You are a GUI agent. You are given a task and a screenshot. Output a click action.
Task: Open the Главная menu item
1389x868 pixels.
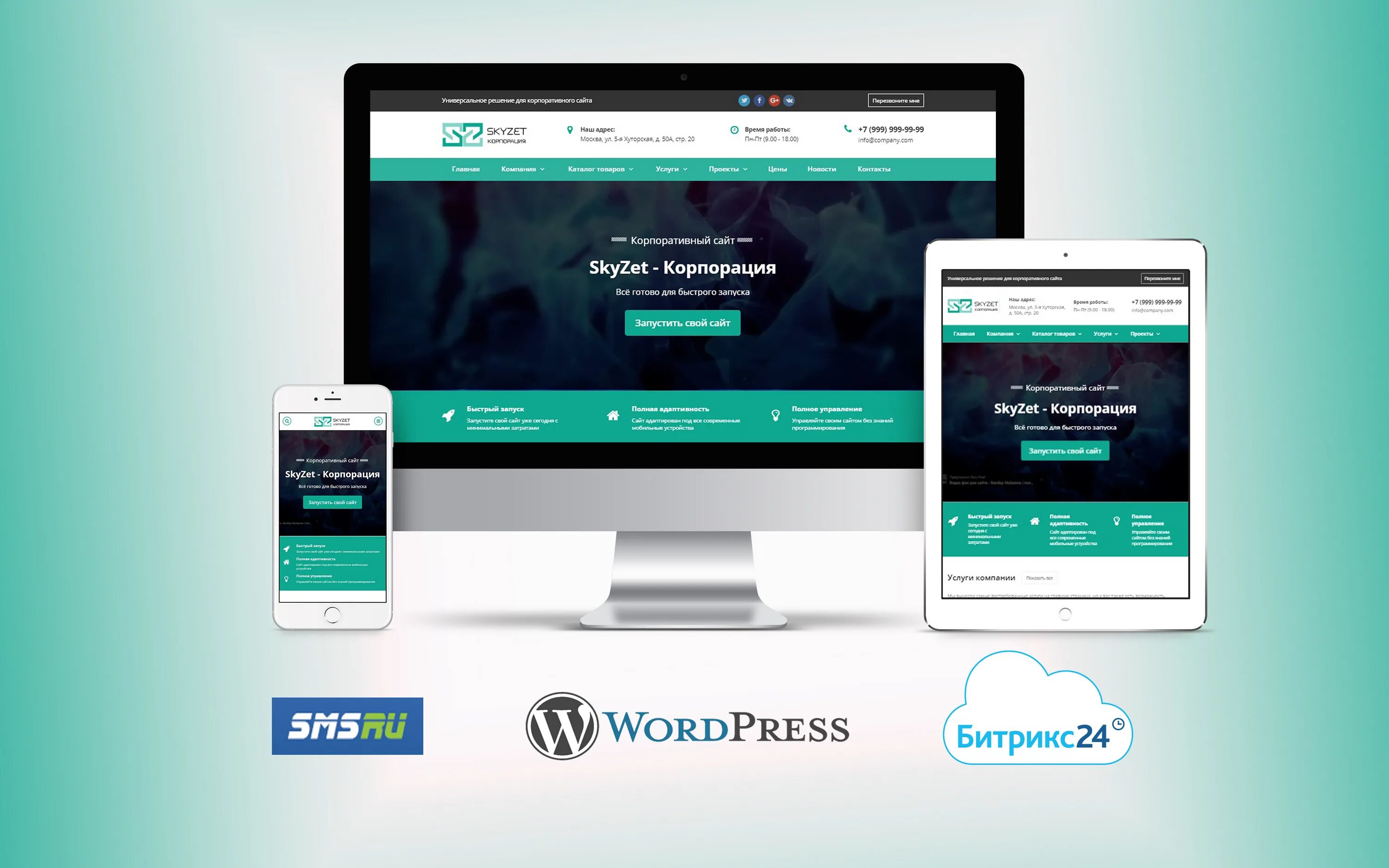(x=470, y=169)
